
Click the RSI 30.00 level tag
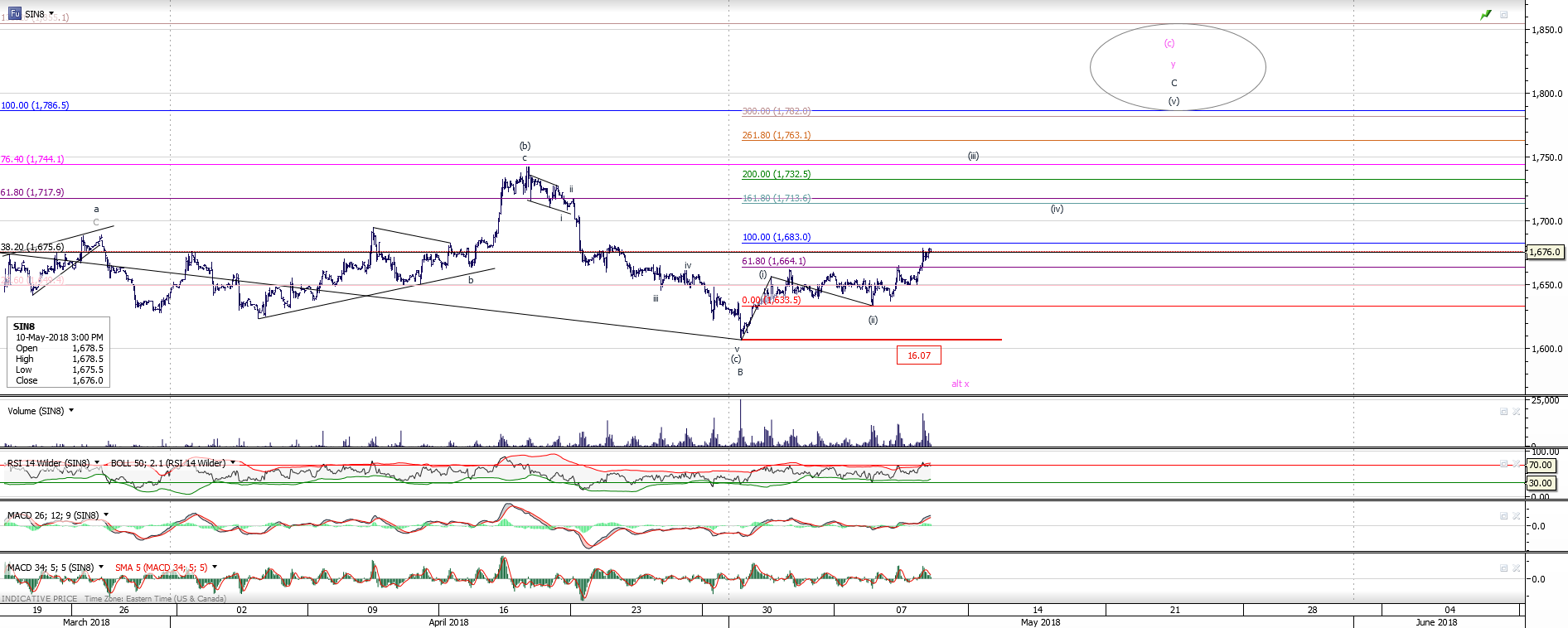click(1541, 483)
